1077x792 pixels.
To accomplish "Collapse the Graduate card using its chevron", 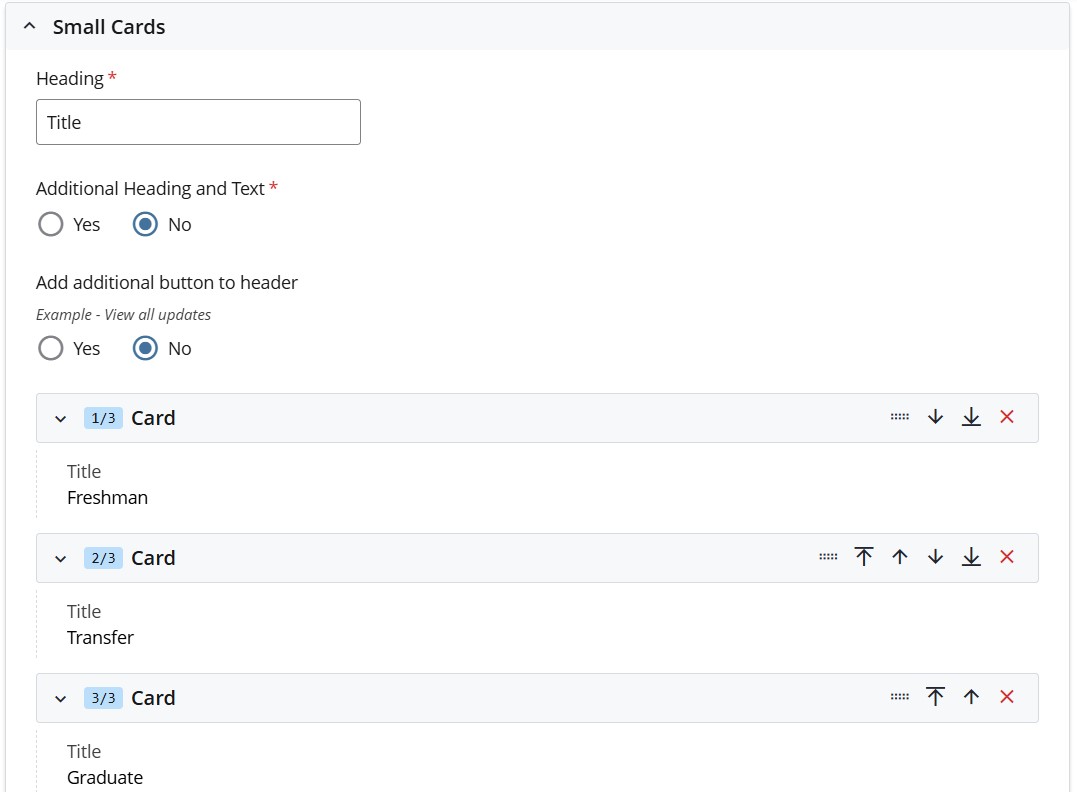I will pyautogui.click(x=59, y=699).
